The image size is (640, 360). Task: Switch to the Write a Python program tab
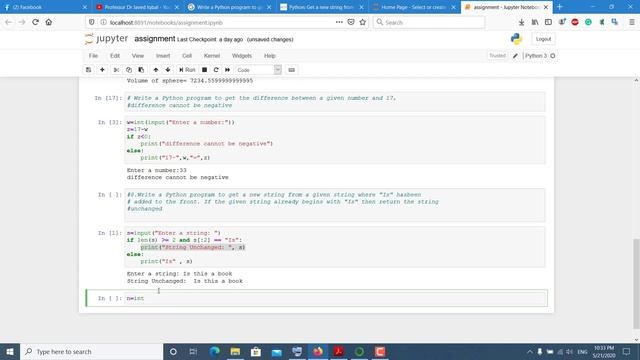point(230,7)
